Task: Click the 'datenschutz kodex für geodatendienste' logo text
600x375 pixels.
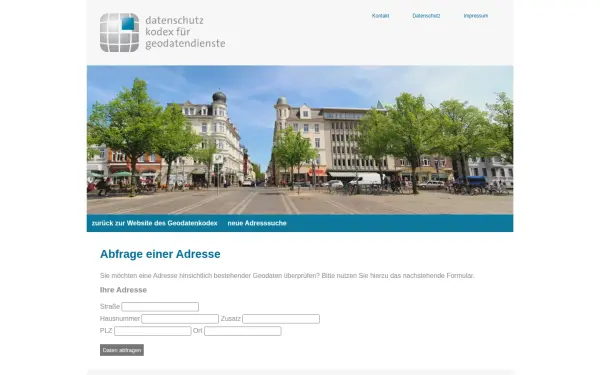Action: tap(185, 32)
